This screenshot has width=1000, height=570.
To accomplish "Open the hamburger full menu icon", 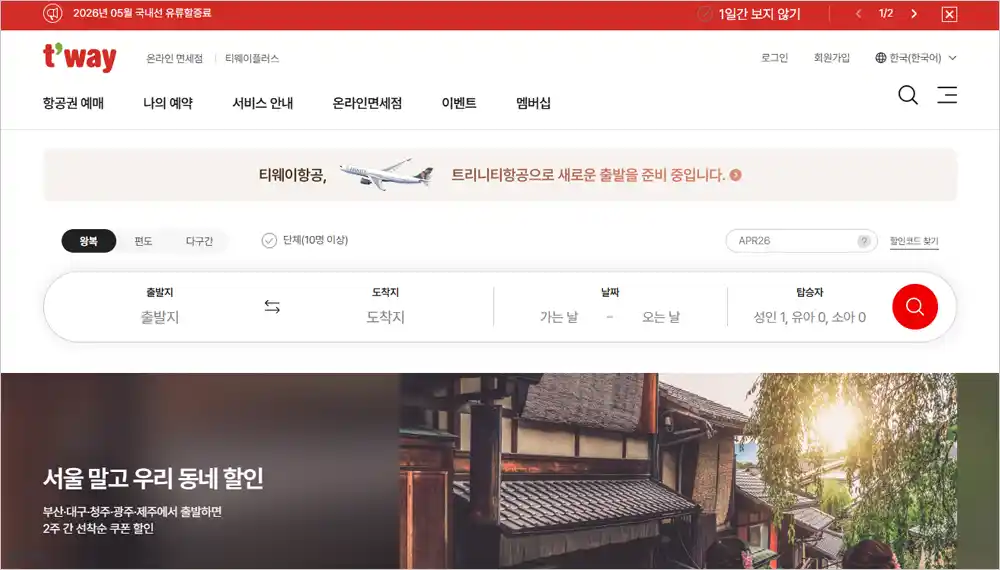I will [x=947, y=95].
